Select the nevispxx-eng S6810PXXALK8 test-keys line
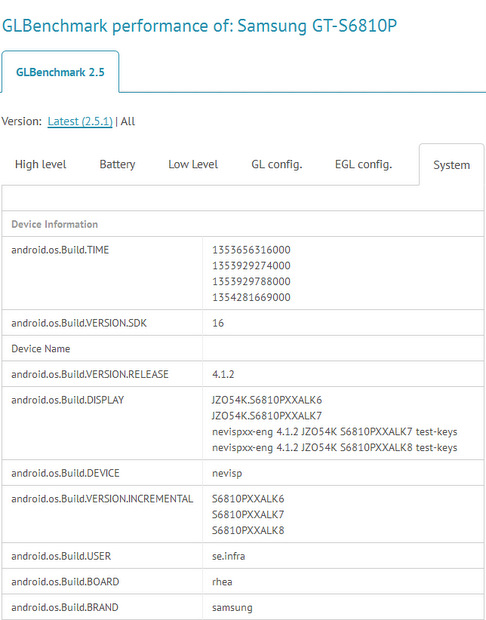The image size is (486, 620). (x=335, y=447)
